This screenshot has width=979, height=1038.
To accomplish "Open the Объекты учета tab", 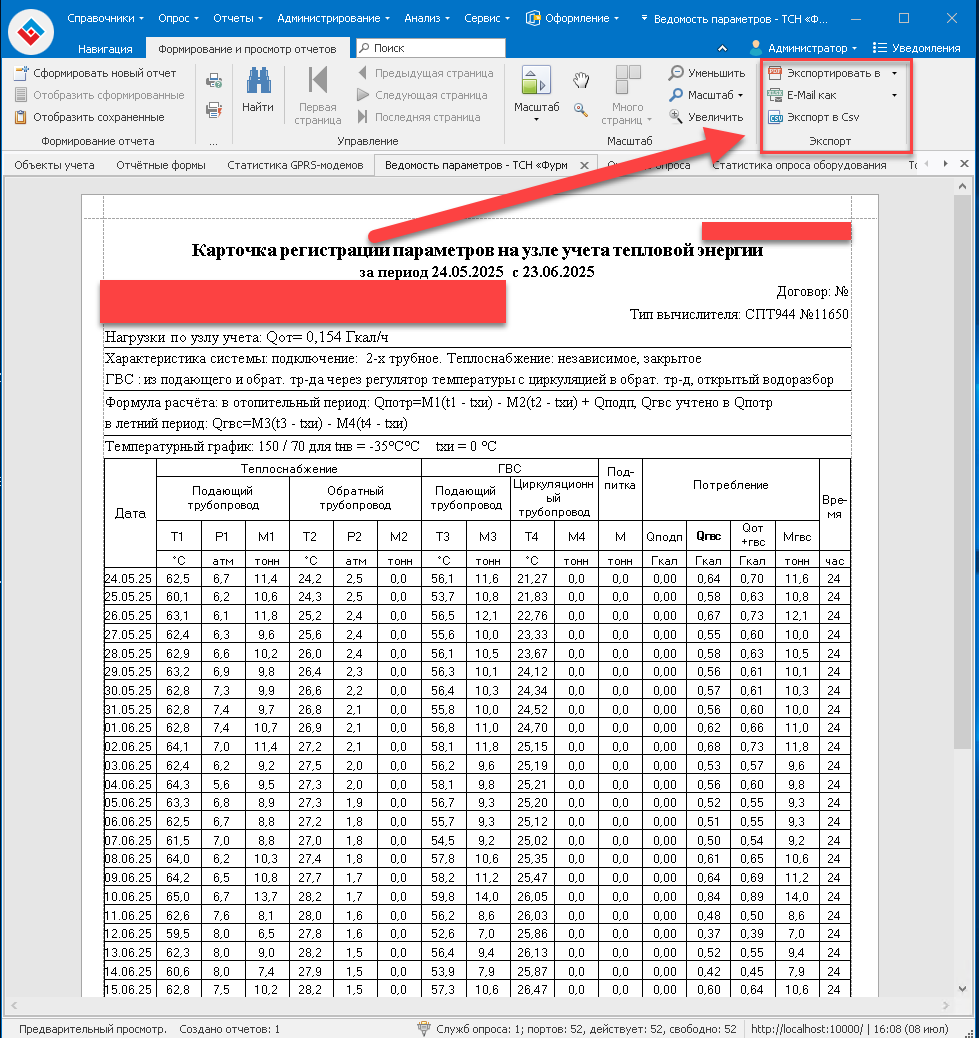I will pos(54,165).
